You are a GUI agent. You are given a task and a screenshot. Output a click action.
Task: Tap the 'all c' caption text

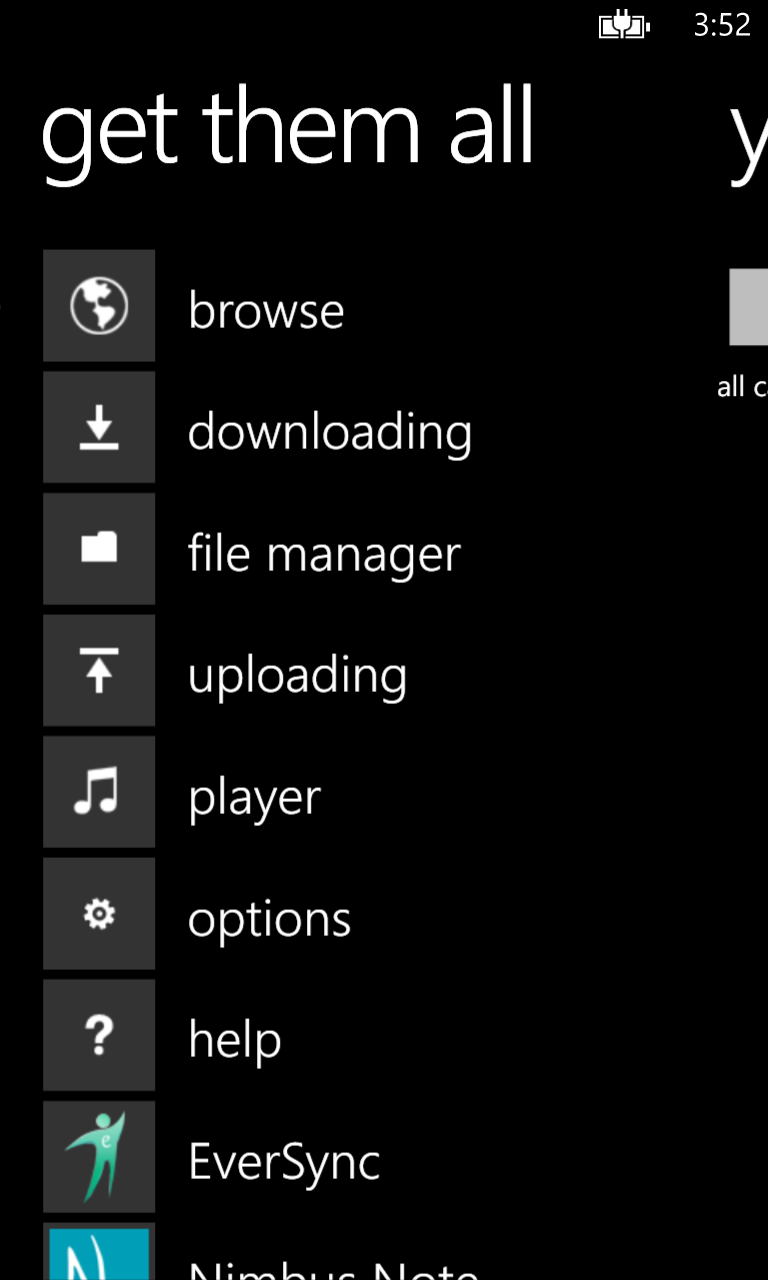(x=742, y=388)
